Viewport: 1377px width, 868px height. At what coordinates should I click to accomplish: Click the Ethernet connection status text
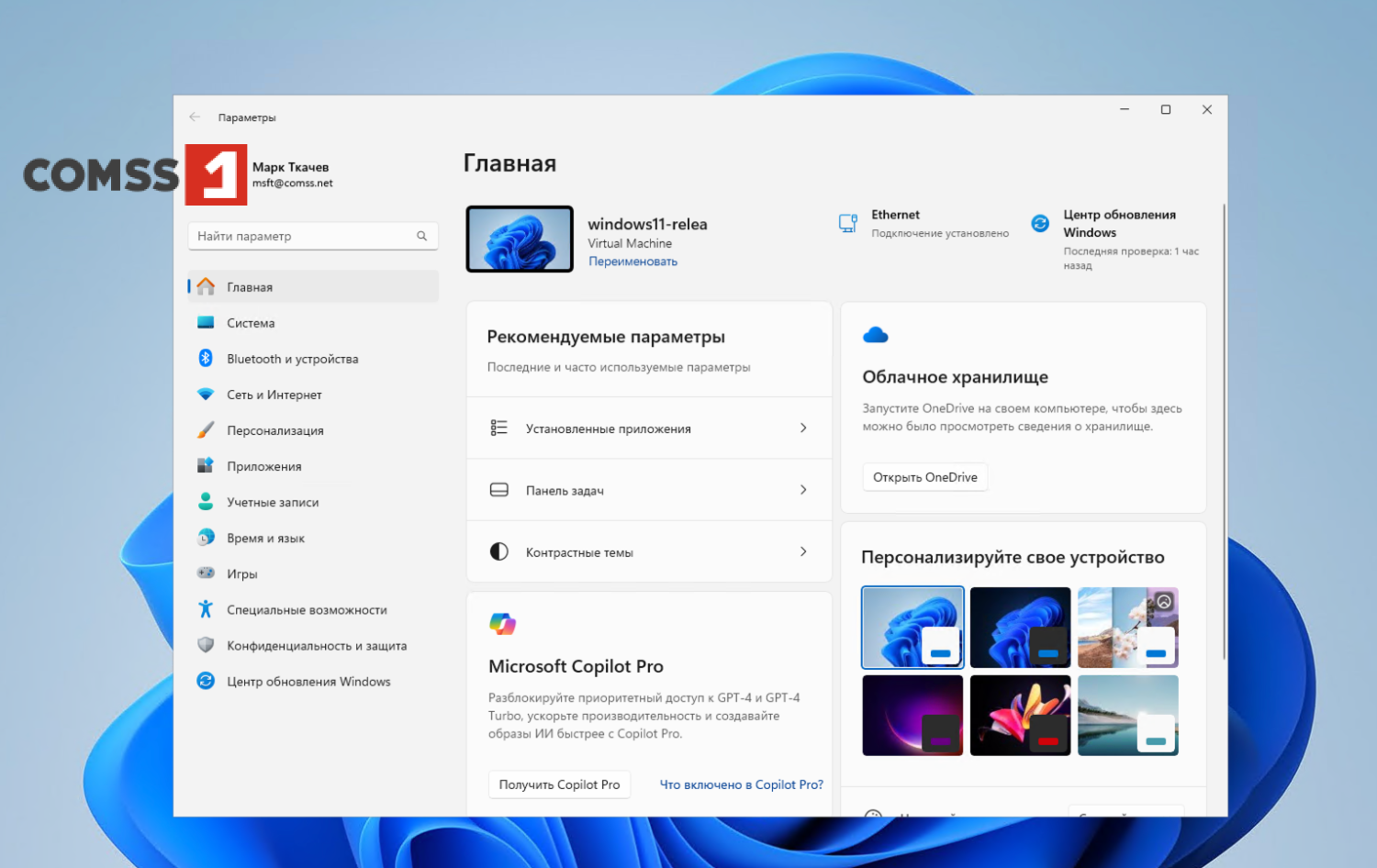coord(940,233)
